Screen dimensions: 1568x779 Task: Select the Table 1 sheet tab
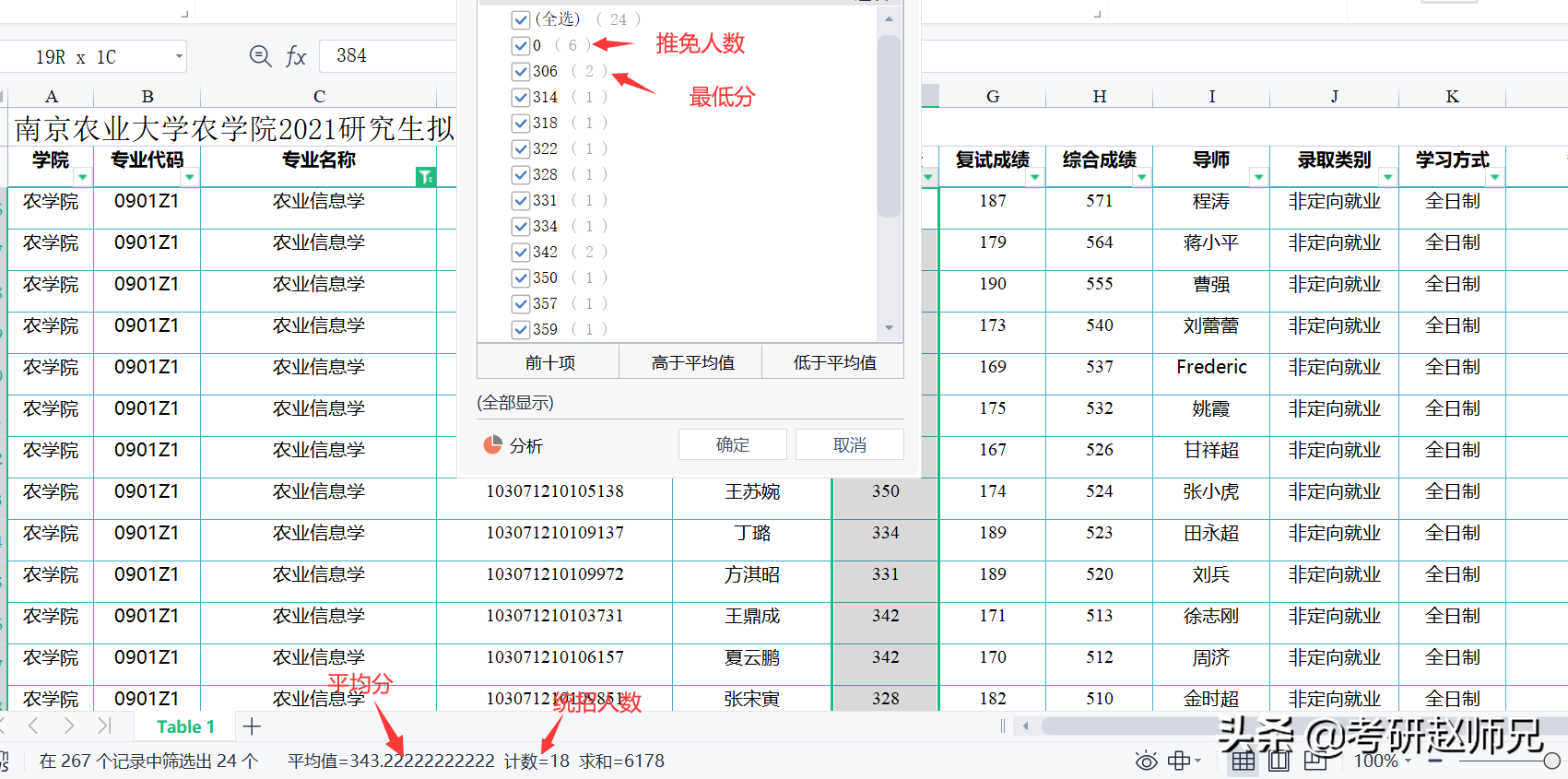point(185,726)
